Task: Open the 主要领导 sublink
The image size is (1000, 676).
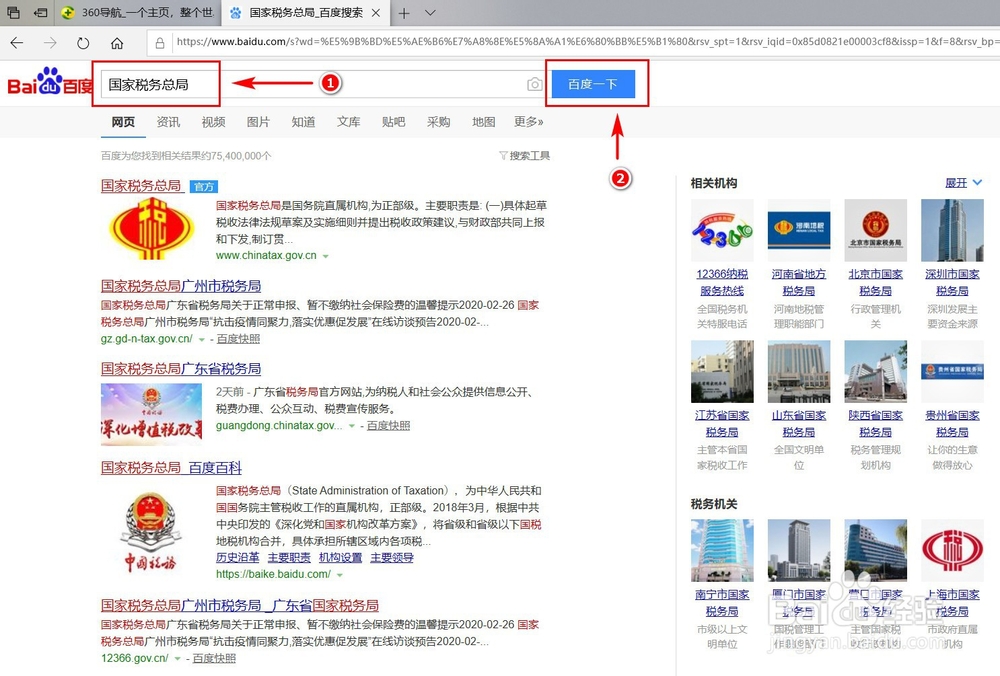Action: pyautogui.click(x=392, y=557)
